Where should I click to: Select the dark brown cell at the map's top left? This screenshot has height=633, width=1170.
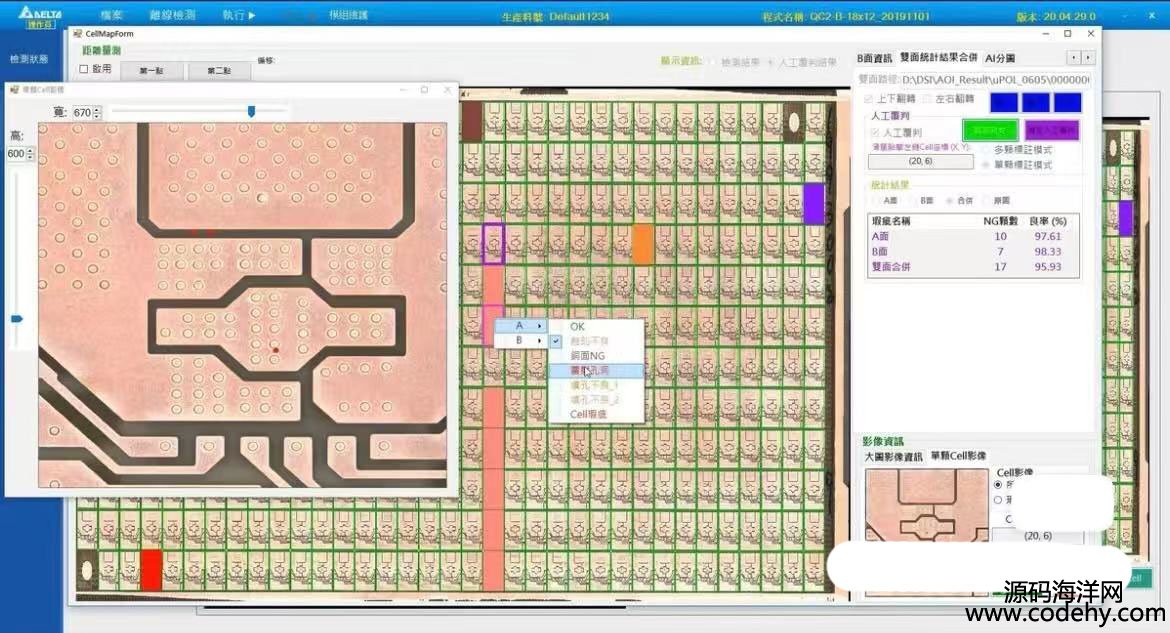472,122
